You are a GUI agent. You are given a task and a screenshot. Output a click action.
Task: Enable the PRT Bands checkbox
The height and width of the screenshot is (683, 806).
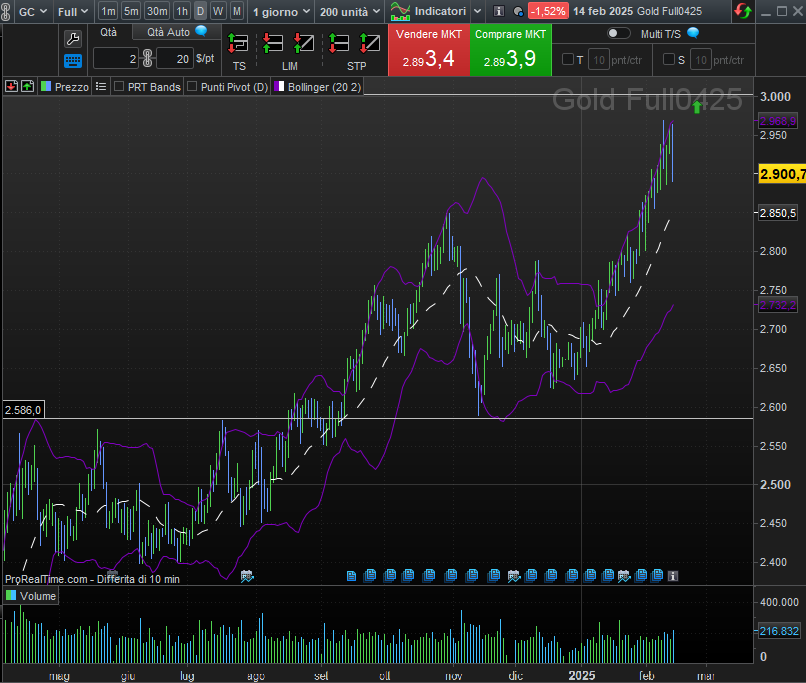(x=119, y=87)
